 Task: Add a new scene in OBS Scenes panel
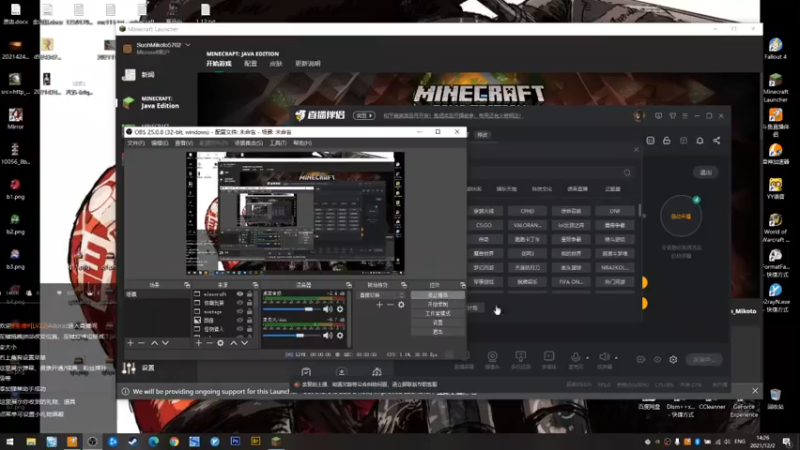coord(130,343)
